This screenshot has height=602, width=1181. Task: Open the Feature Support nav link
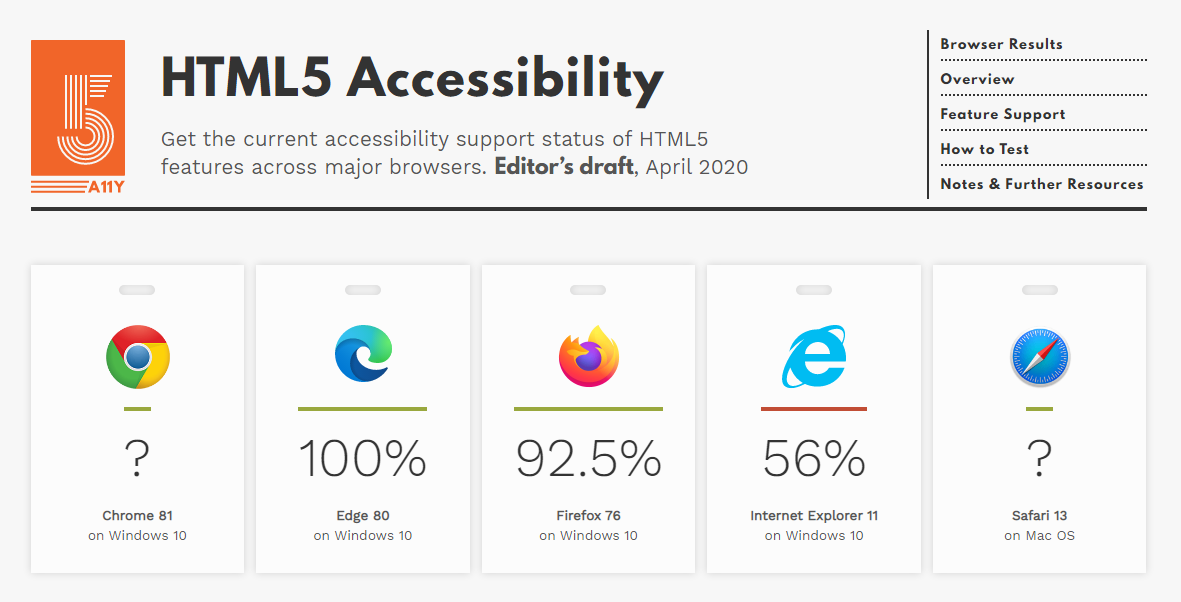tap(1002, 114)
